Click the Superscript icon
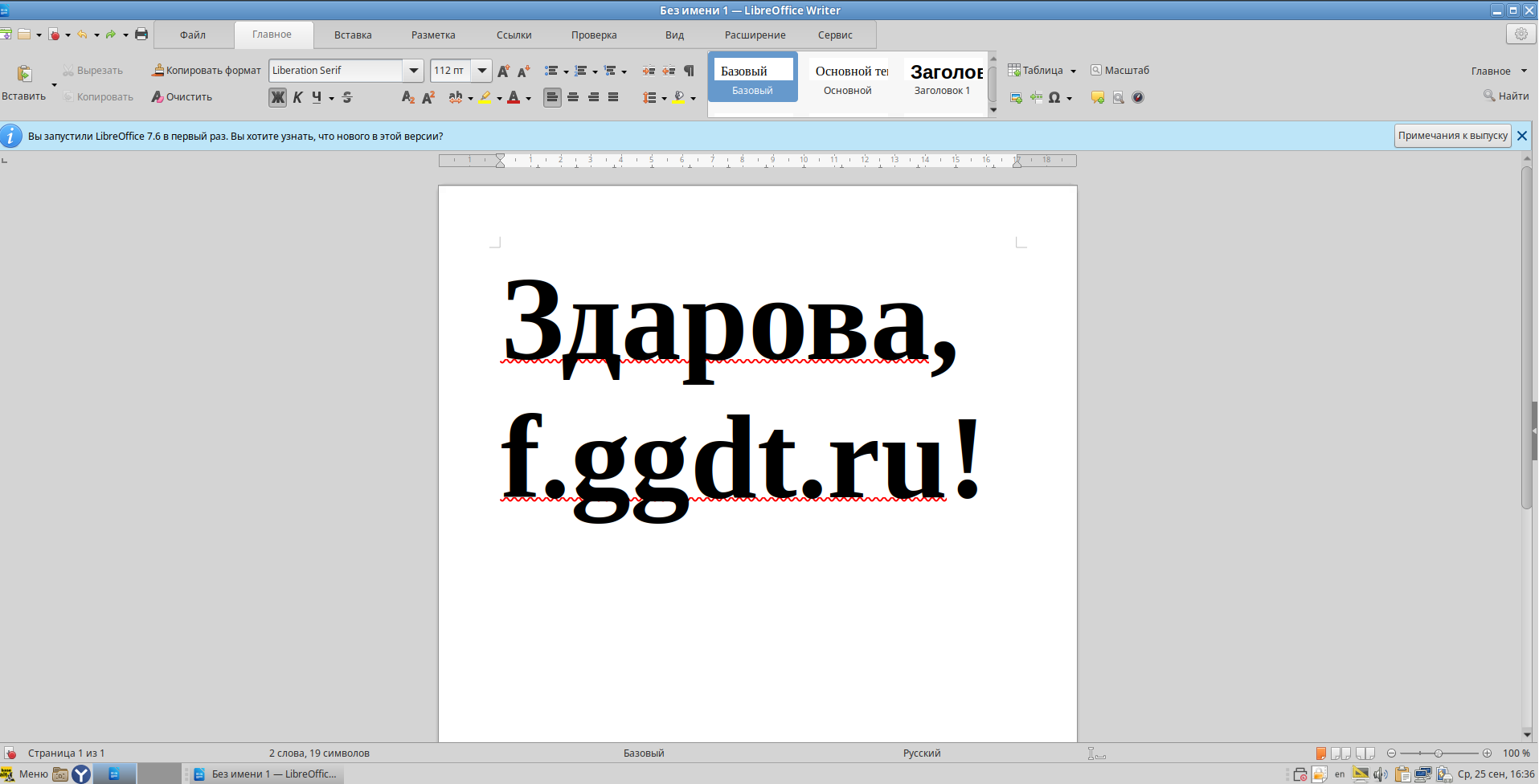Image resolution: width=1539 pixels, height=784 pixels. coord(428,97)
